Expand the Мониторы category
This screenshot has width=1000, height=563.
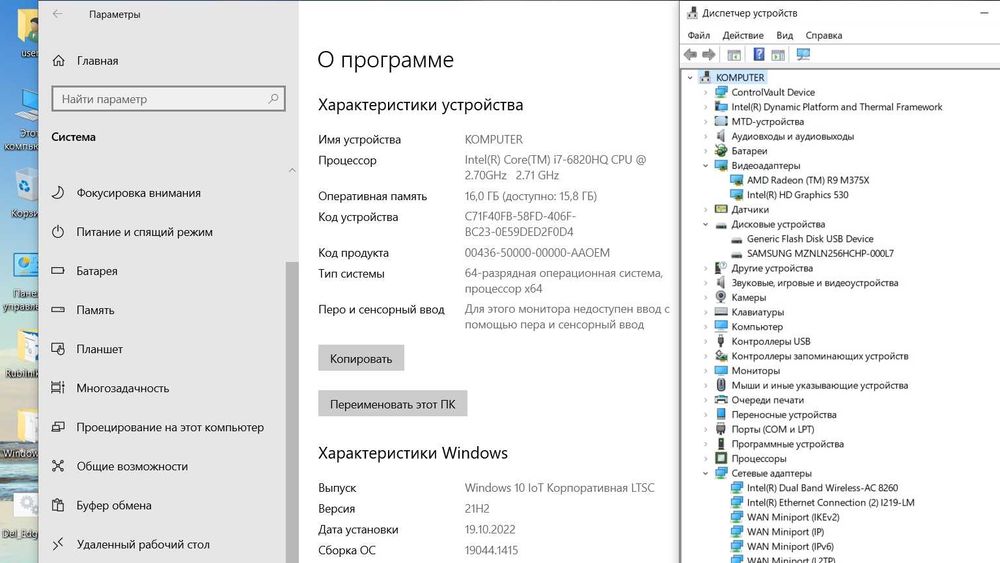[x=705, y=371]
